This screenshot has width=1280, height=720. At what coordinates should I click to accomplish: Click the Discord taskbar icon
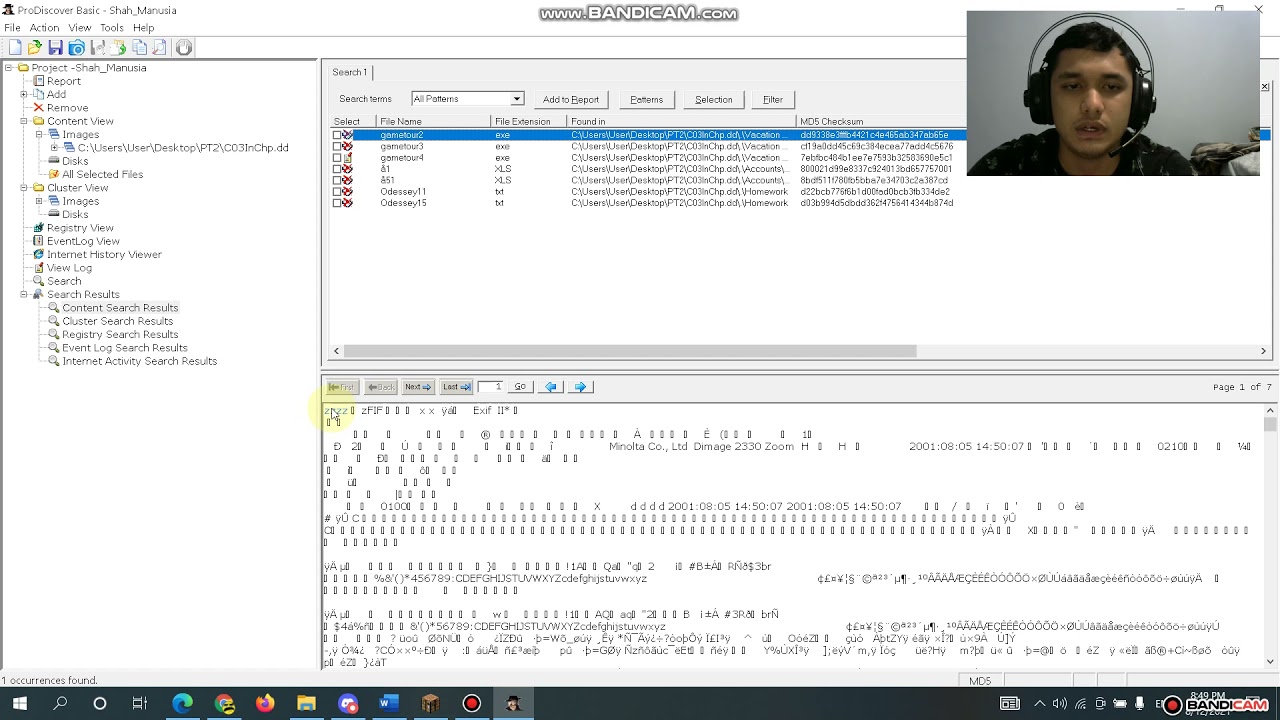pyautogui.click(x=348, y=704)
